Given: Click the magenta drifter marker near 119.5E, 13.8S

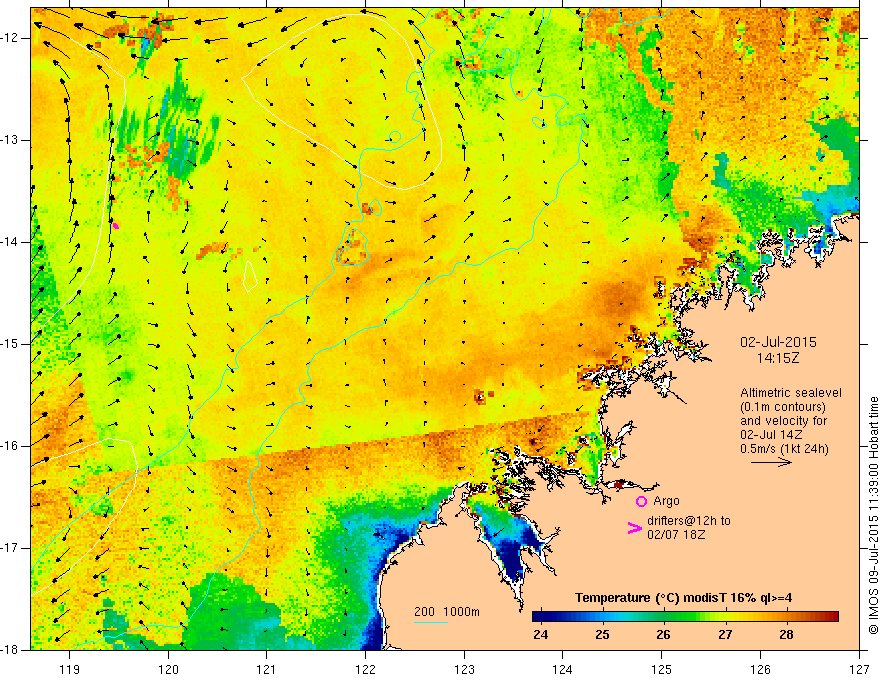Looking at the screenshot, I should coord(116,226).
